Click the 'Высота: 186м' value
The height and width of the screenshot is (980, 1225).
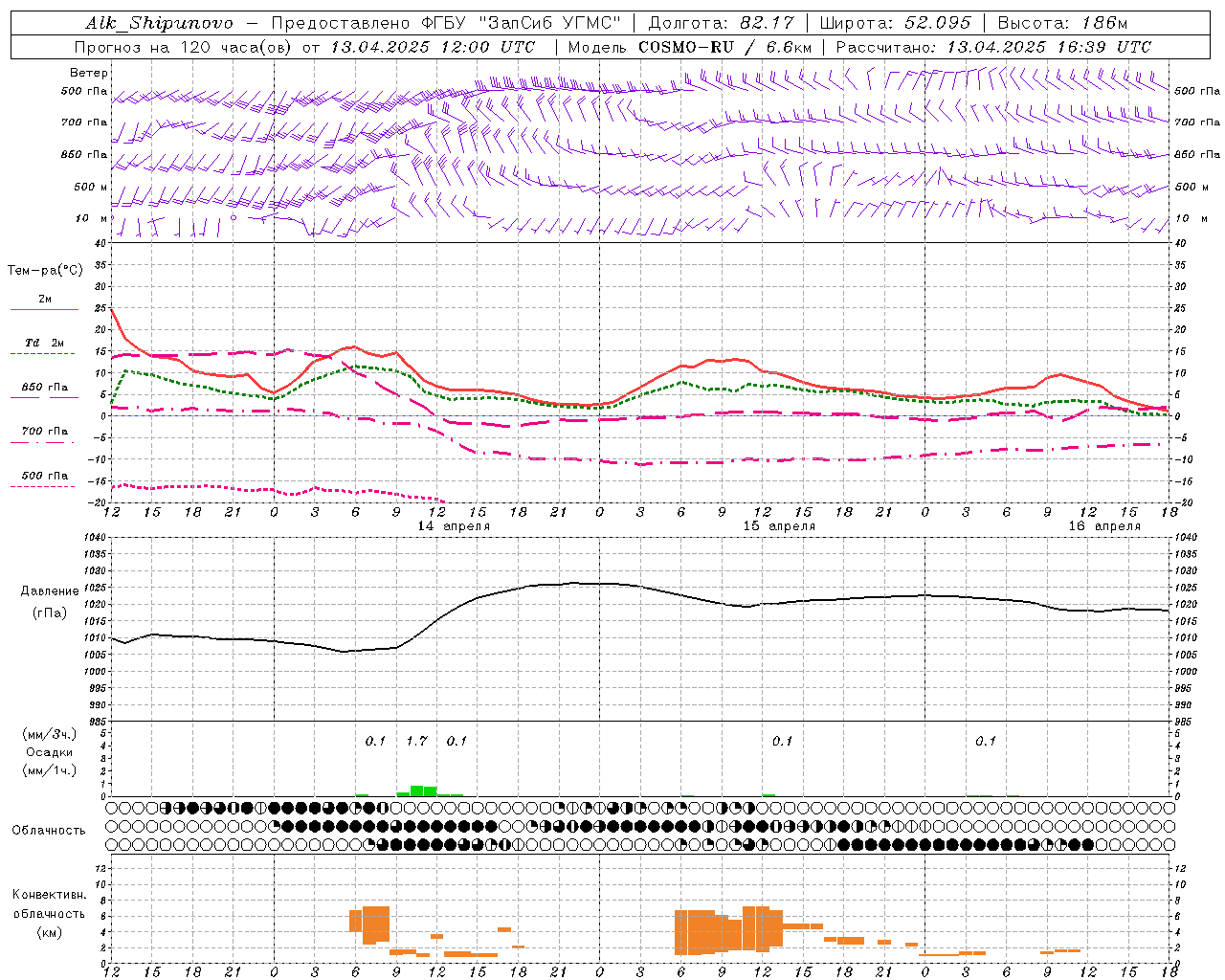point(1062,23)
